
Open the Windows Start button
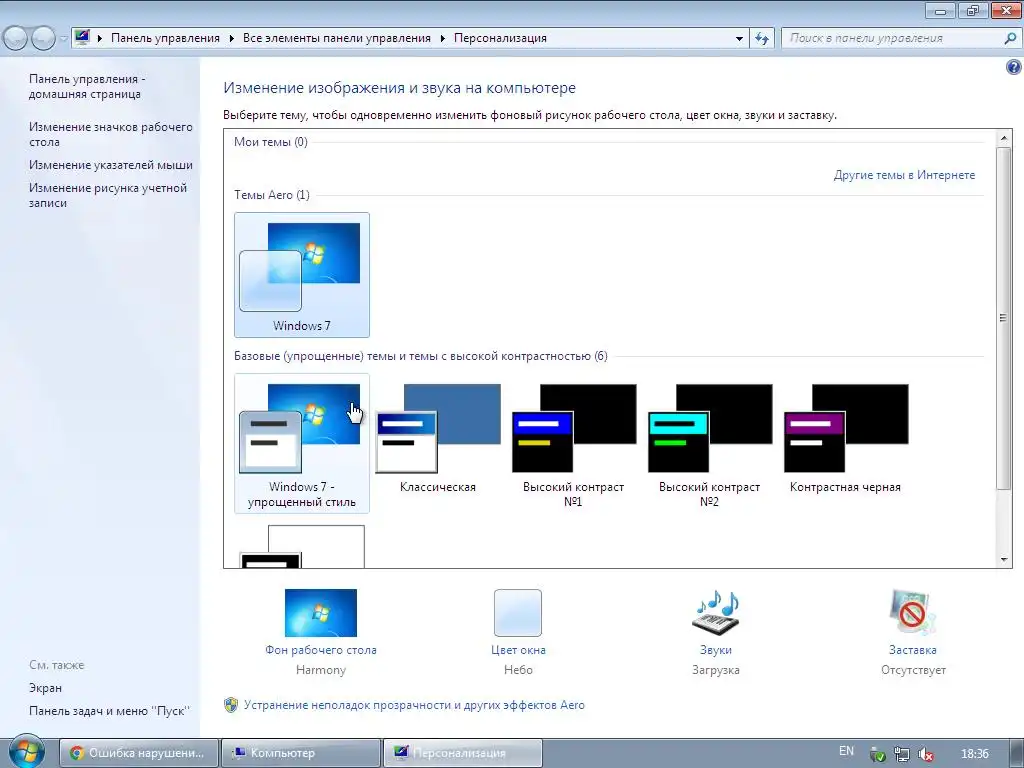coord(25,751)
